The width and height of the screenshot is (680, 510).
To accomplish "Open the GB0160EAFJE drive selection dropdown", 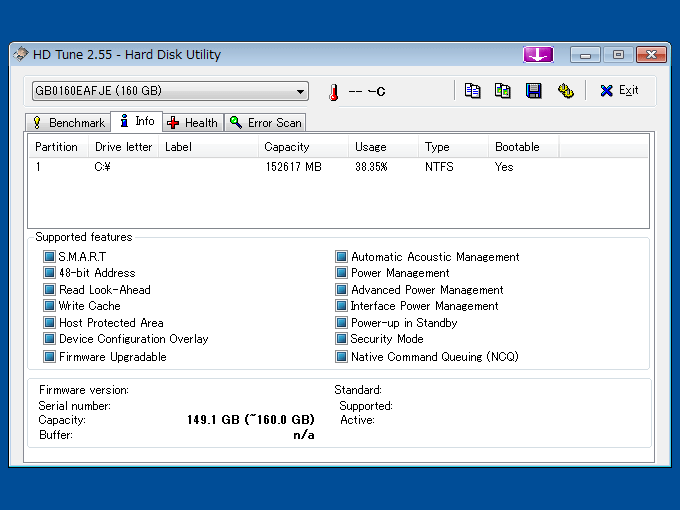I will (x=170, y=91).
